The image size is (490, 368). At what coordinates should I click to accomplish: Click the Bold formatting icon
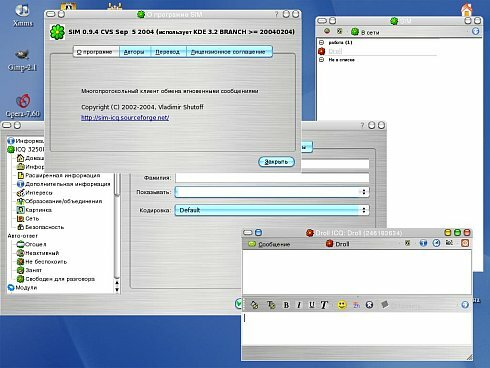[x=286, y=305]
